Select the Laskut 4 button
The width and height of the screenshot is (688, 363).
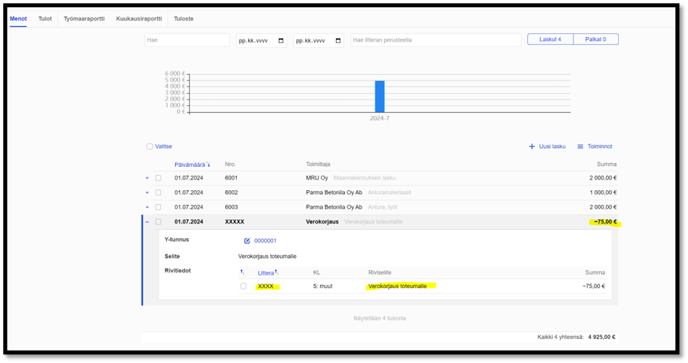coord(550,40)
